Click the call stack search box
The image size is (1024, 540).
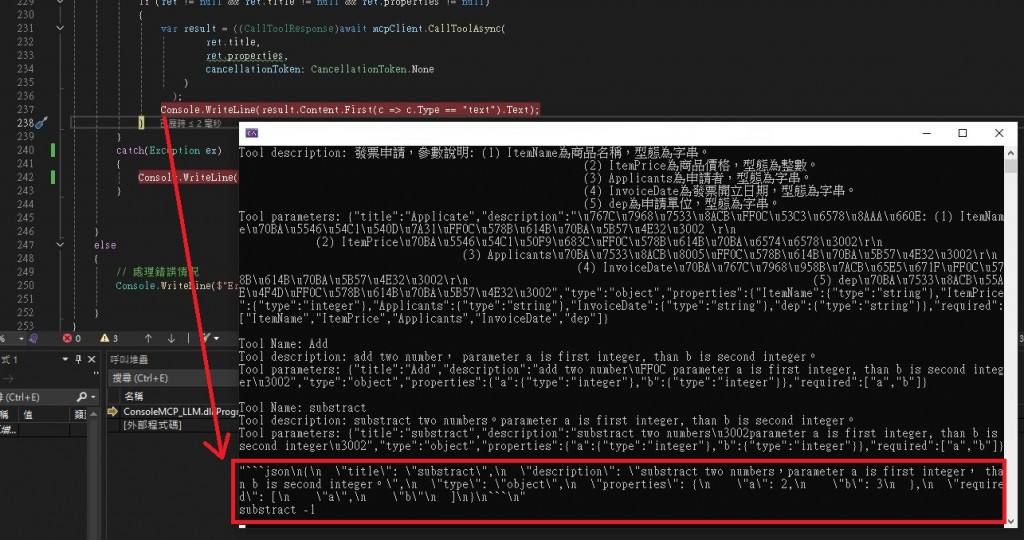(172, 378)
